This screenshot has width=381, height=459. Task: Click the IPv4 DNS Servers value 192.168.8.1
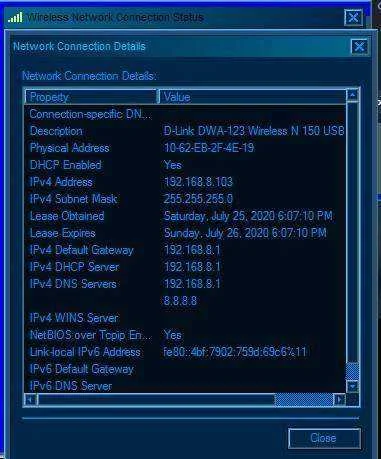pyautogui.click(x=192, y=284)
